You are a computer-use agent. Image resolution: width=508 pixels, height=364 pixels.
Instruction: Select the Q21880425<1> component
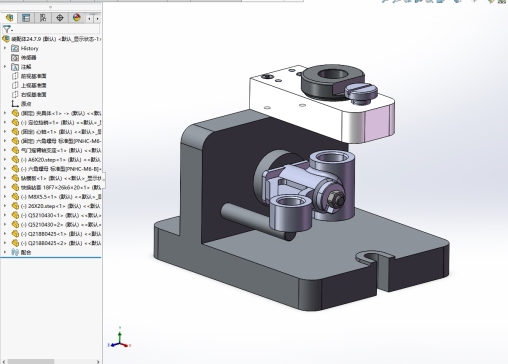pyautogui.click(x=56, y=234)
